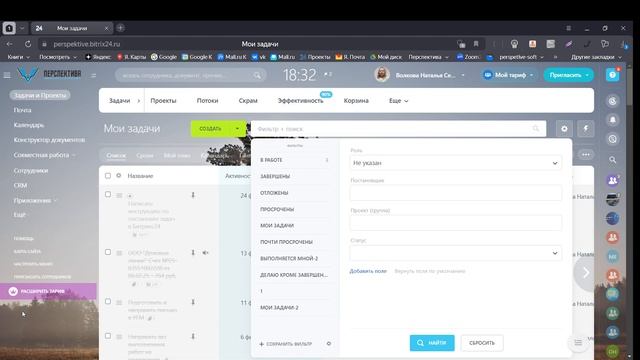Expand the Еще menu in top tabs

pos(398,101)
